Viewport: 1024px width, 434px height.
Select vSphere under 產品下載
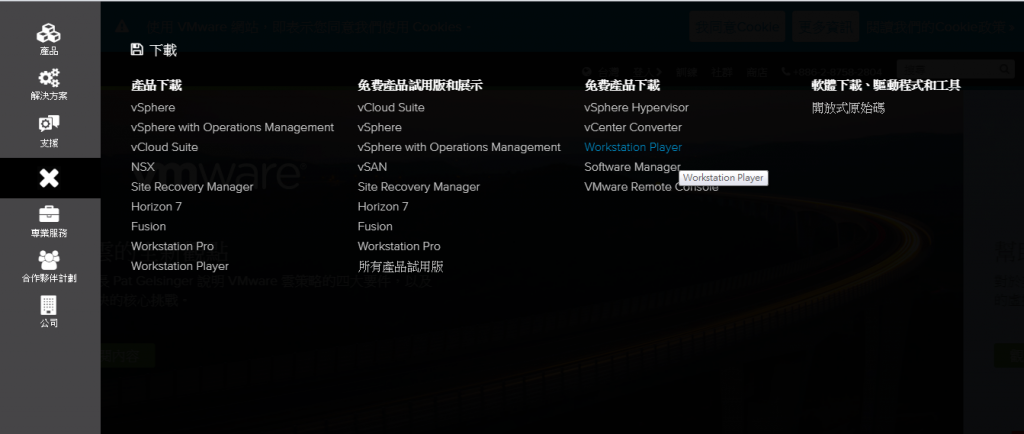153,108
